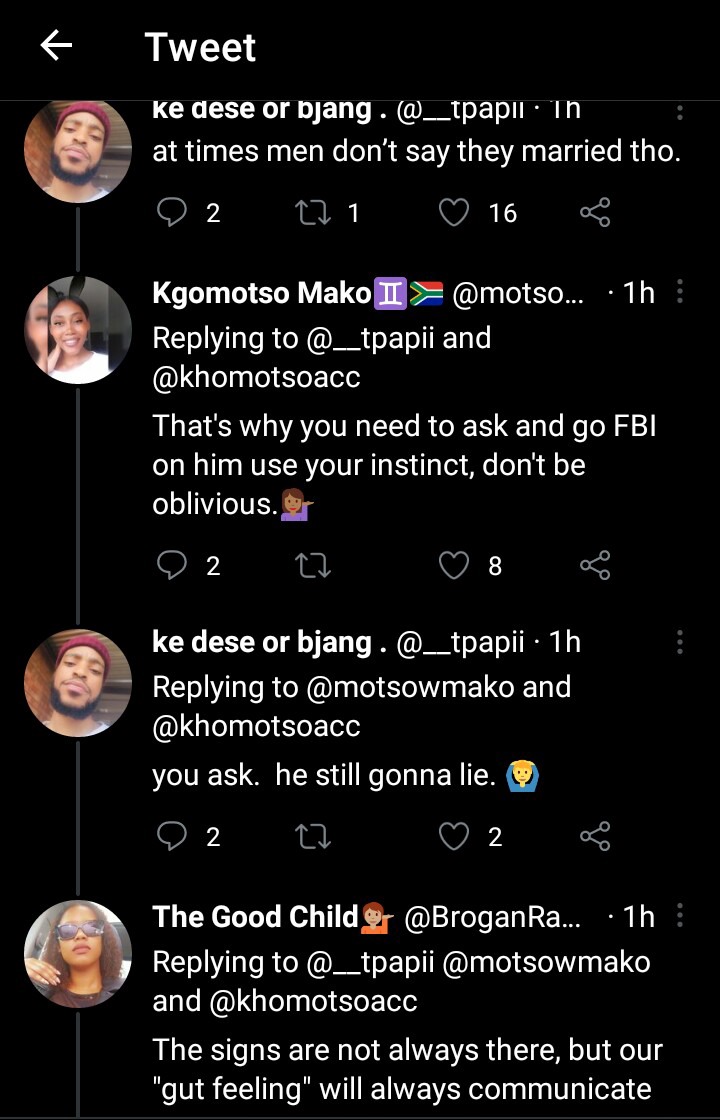Like the "he still gonna lie" tweet
This screenshot has width=720, height=1120.
pos(455,836)
